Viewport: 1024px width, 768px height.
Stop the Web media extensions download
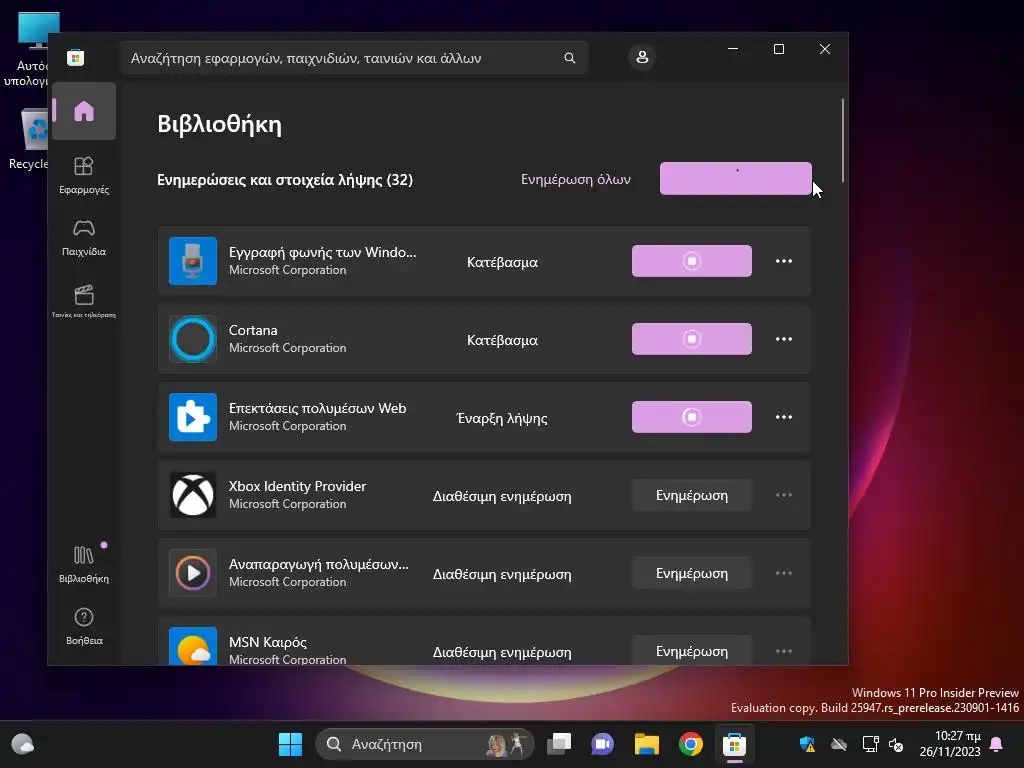[692, 417]
